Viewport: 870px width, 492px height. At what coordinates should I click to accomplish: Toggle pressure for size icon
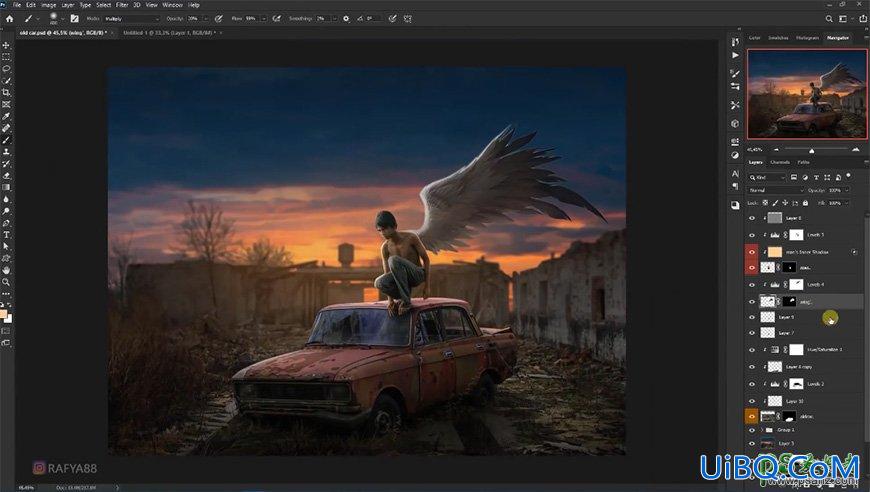pos(393,18)
